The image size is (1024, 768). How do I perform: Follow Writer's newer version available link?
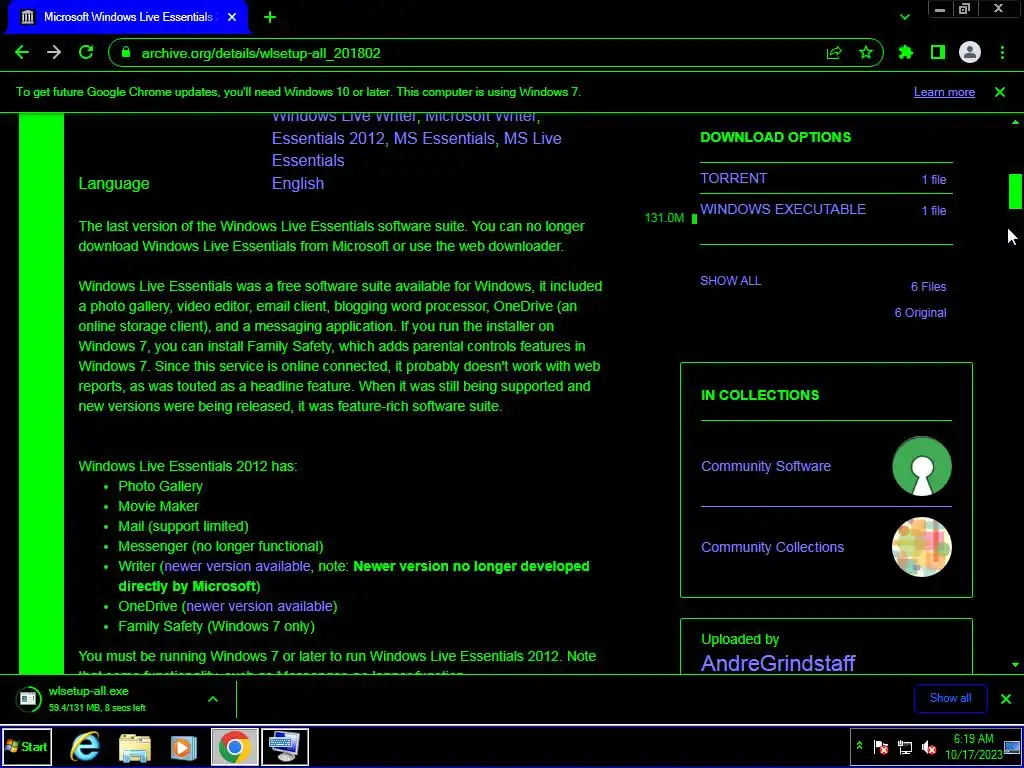pos(237,566)
